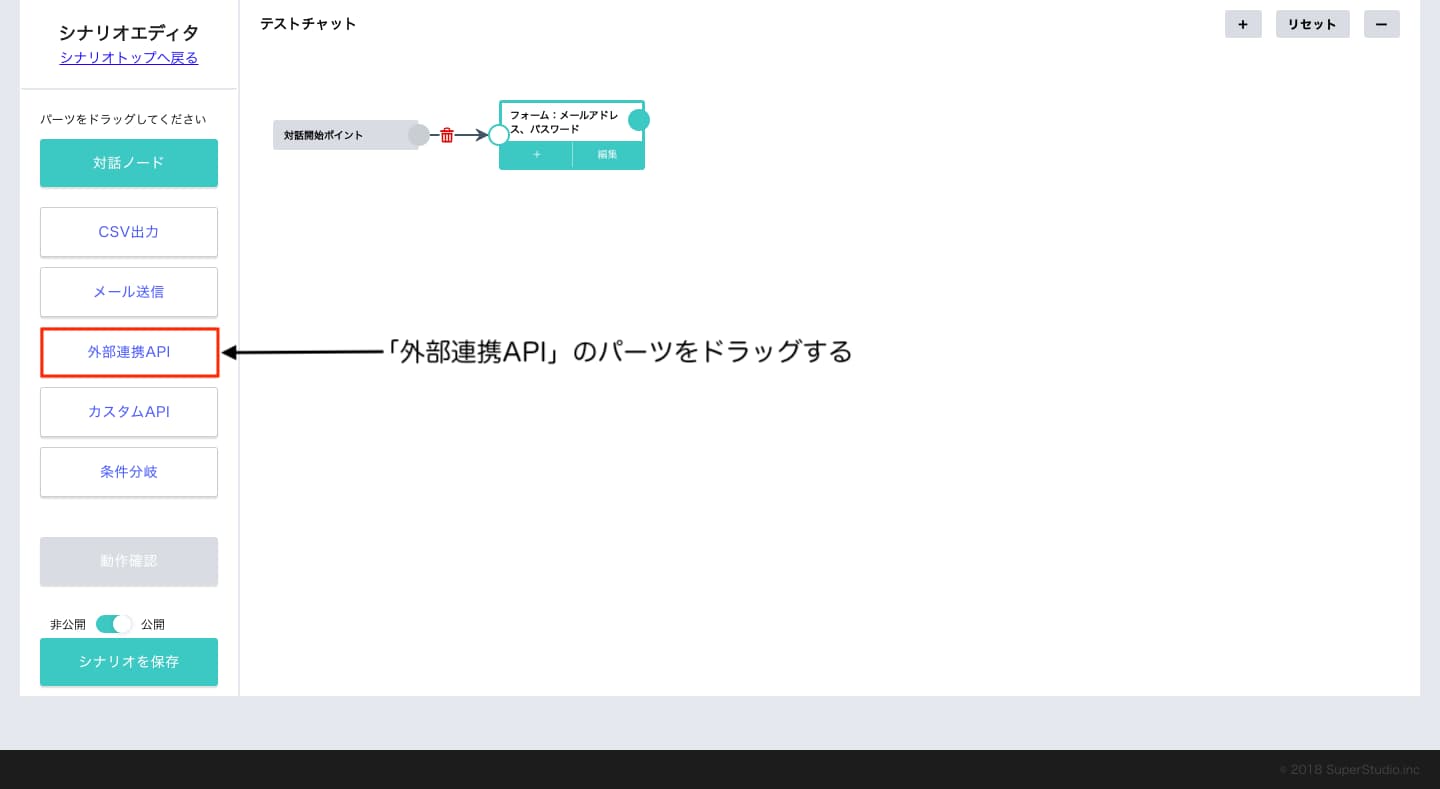
Task: Click the white input port of the form node
Action: pyautogui.click(x=499, y=134)
